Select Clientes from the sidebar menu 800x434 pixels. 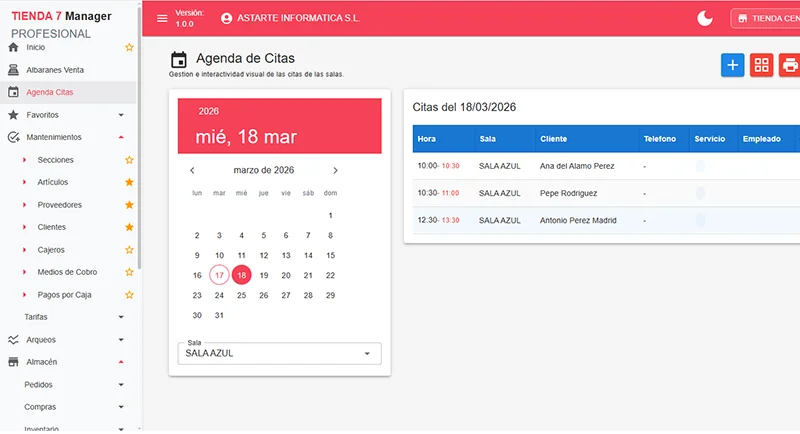click(x=52, y=227)
